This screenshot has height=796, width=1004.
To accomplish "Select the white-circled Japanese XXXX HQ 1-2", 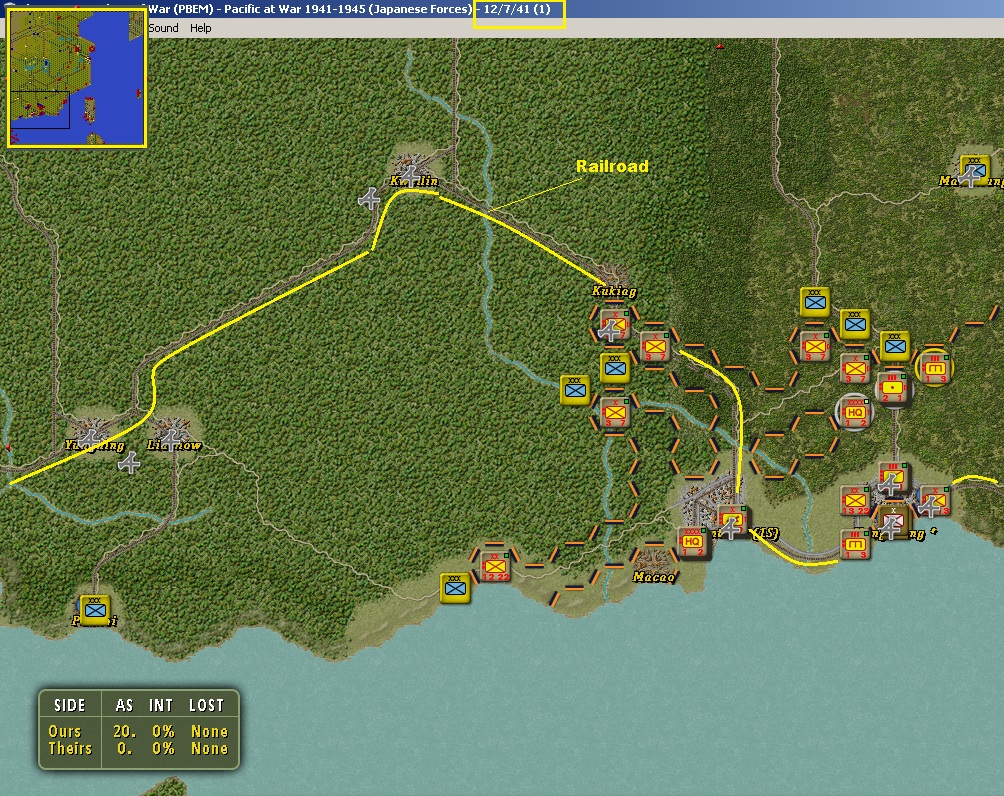I will 855,412.
